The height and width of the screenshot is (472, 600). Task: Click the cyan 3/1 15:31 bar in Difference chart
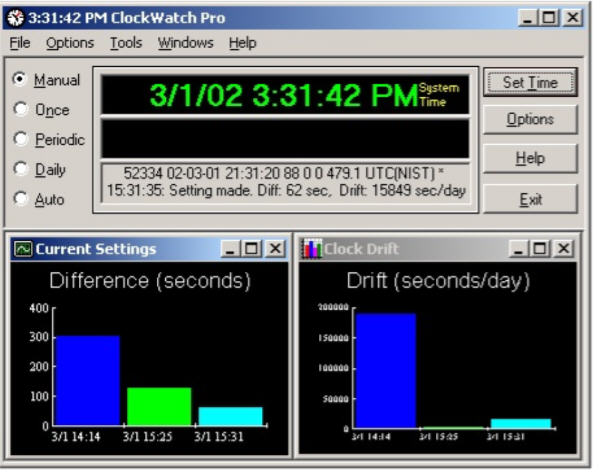click(x=231, y=416)
